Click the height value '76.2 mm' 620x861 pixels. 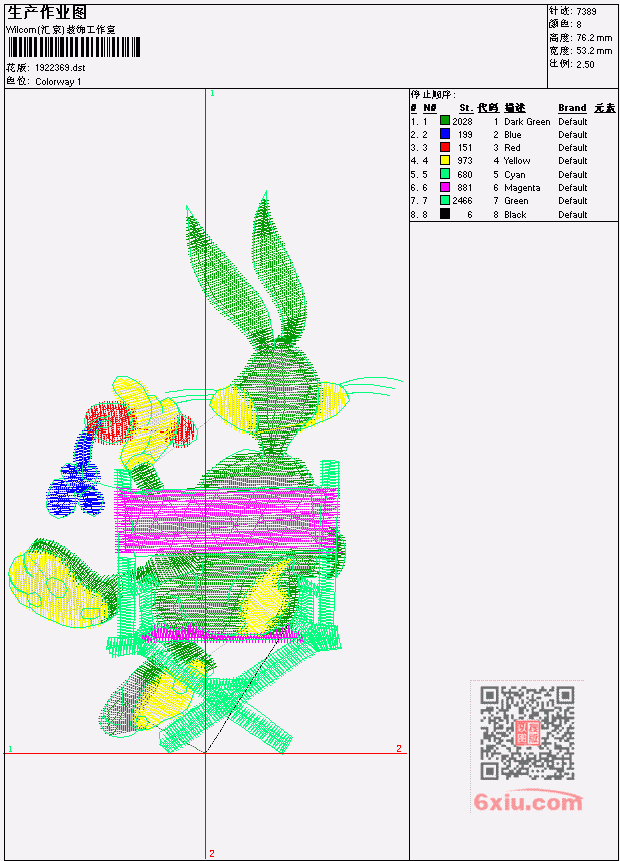(594, 38)
